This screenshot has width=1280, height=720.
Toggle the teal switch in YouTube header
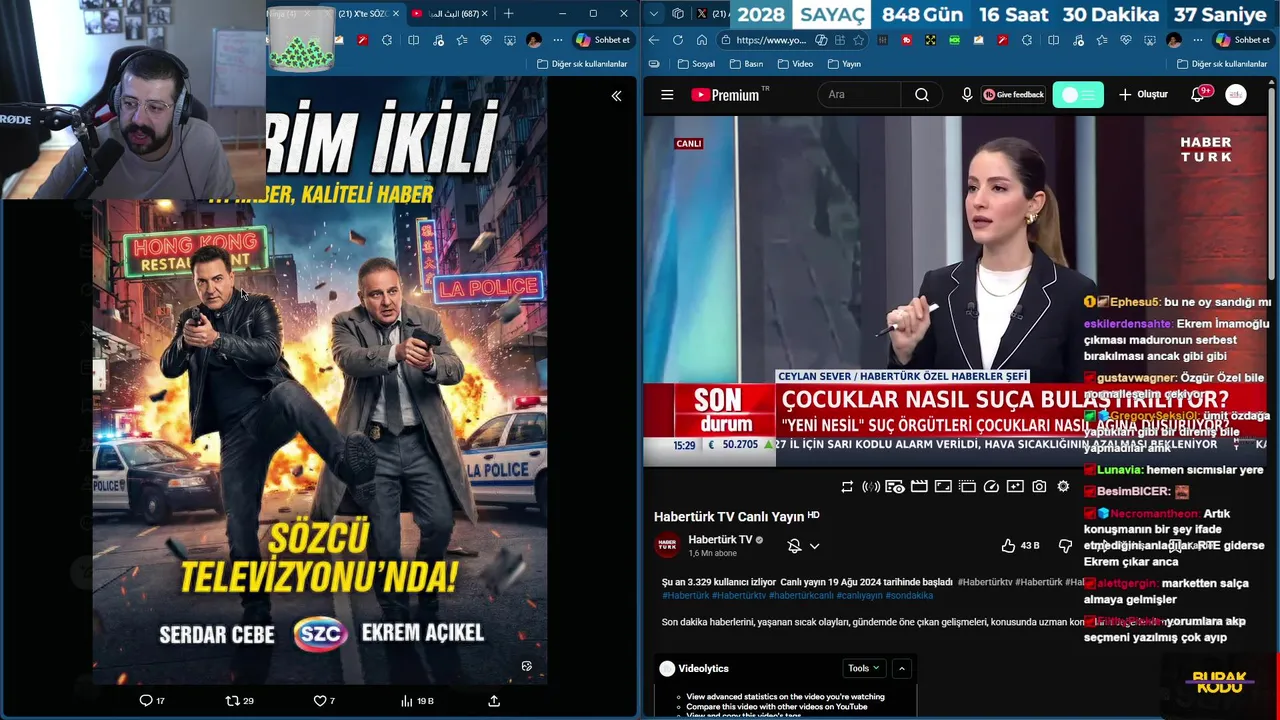tap(1078, 95)
